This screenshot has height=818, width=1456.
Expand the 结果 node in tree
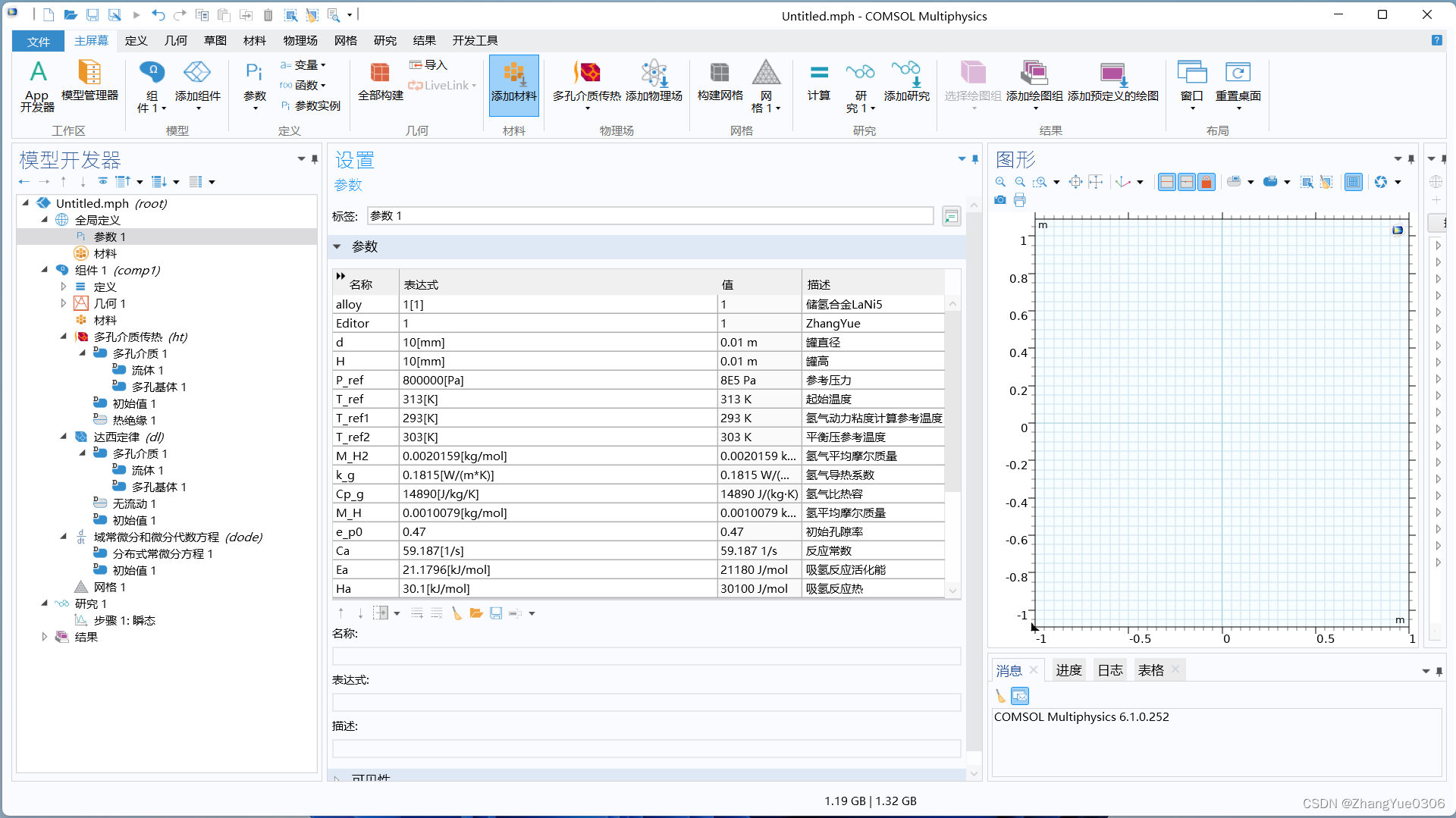pyautogui.click(x=45, y=637)
